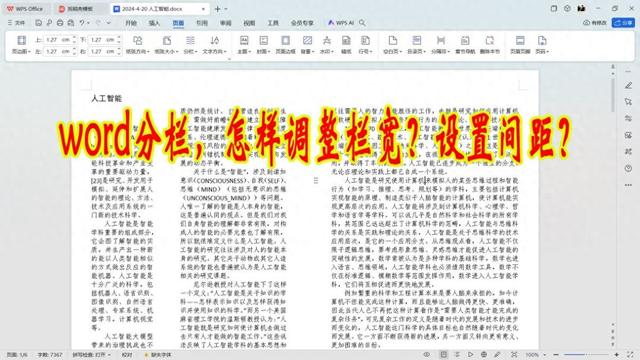This screenshot has height=360, width=640.
Task: Open the 行号 line numbers menu
Action: [365, 45]
